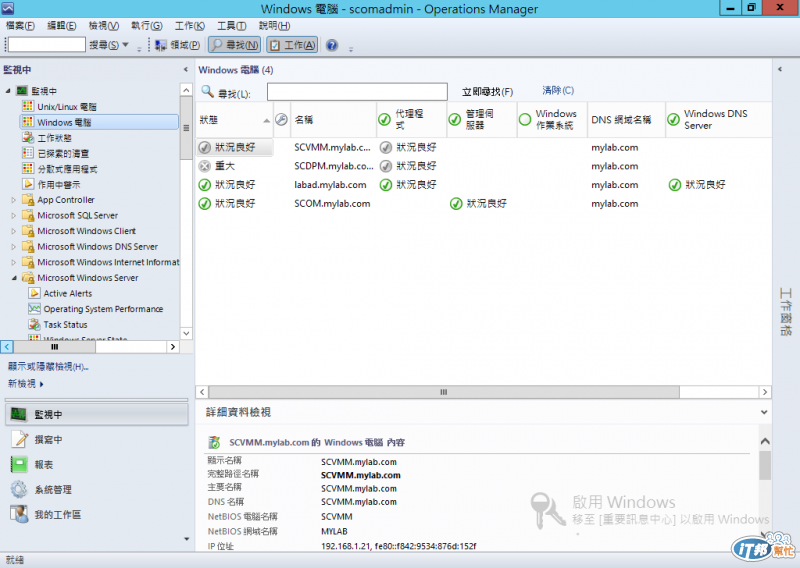Sort by the 管理伺服器 column header
This screenshot has width=800, height=568.
click(482, 120)
